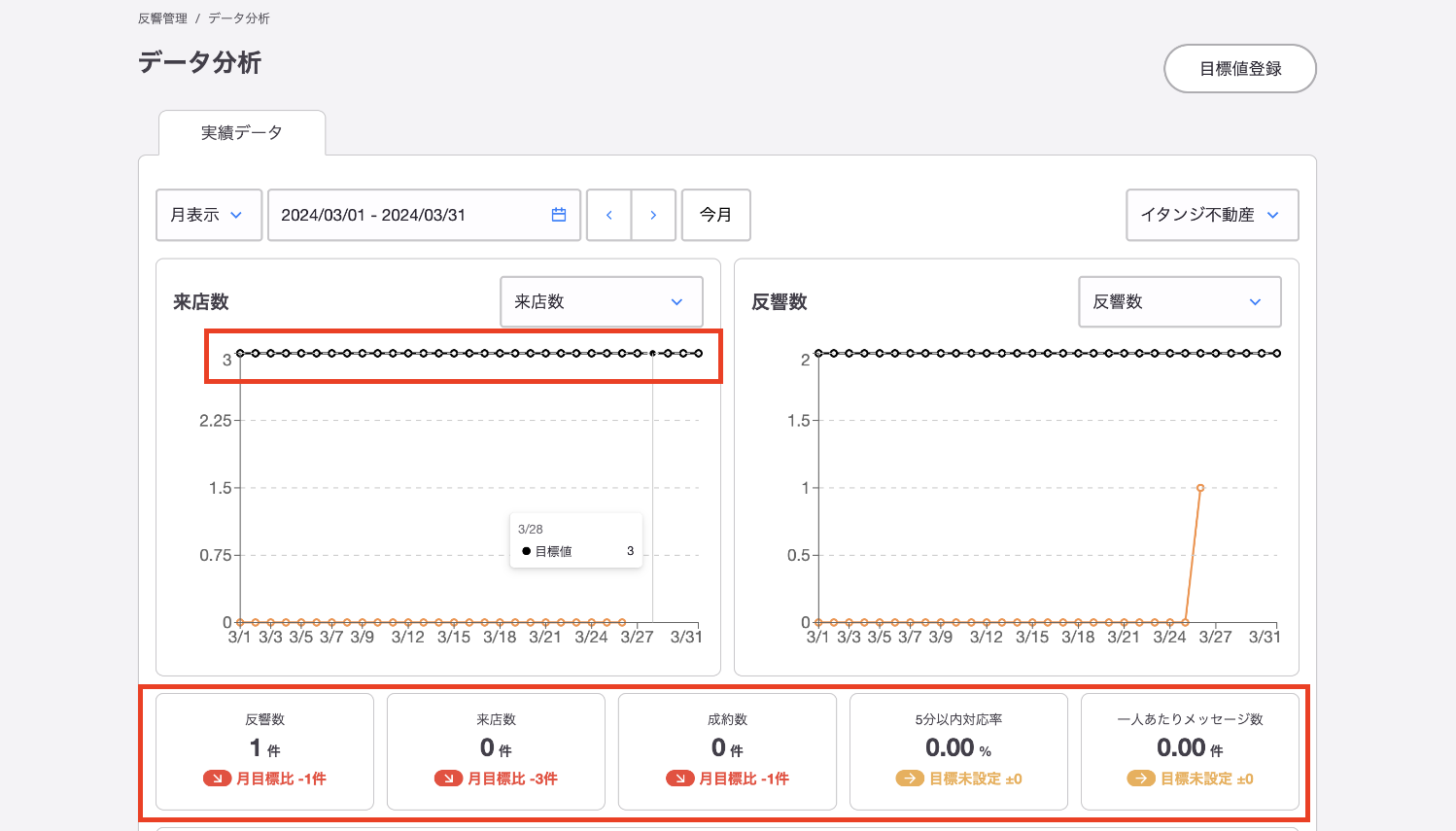Go to next month with right chevron
Viewport: 1456px width, 831px height.
click(x=653, y=215)
